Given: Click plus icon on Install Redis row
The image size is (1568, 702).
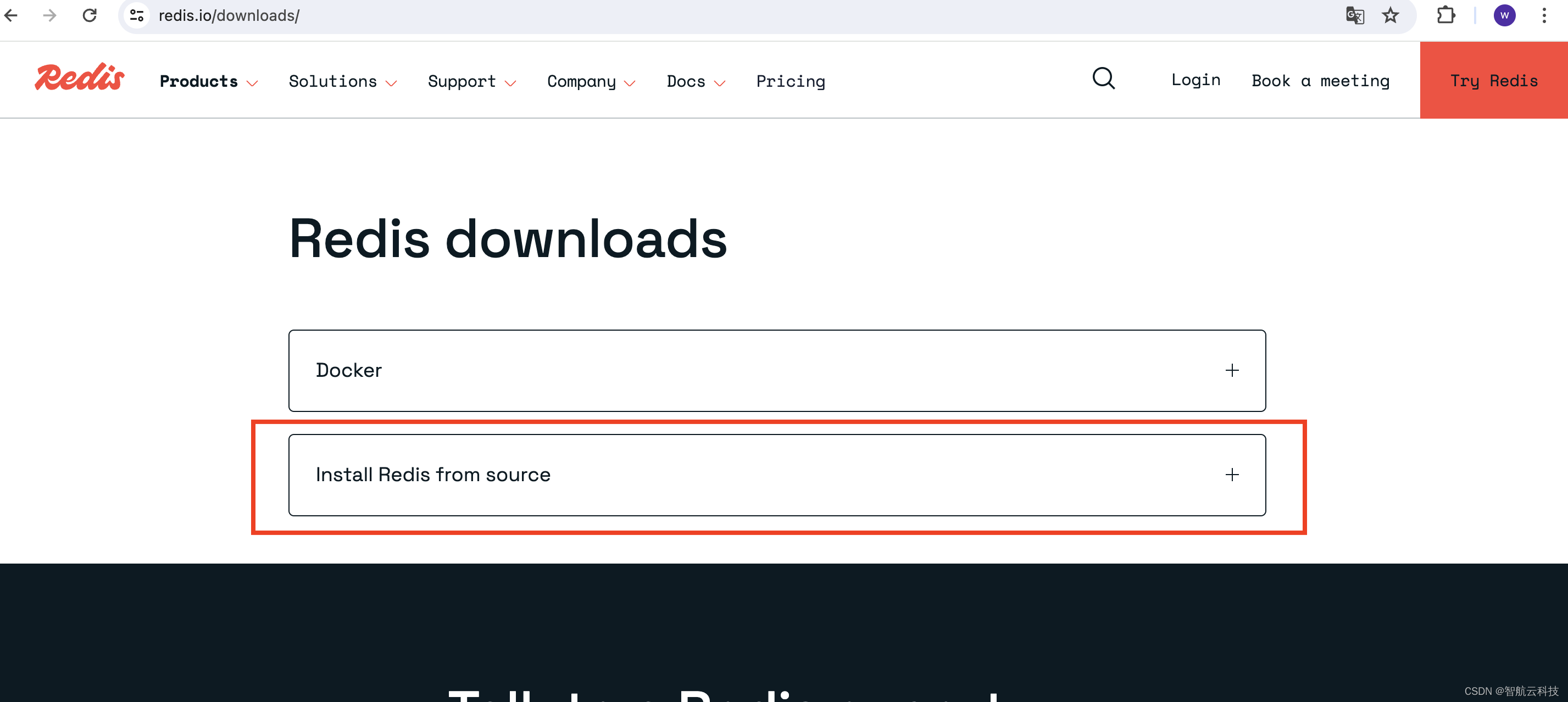Looking at the screenshot, I should (1232, 475).
